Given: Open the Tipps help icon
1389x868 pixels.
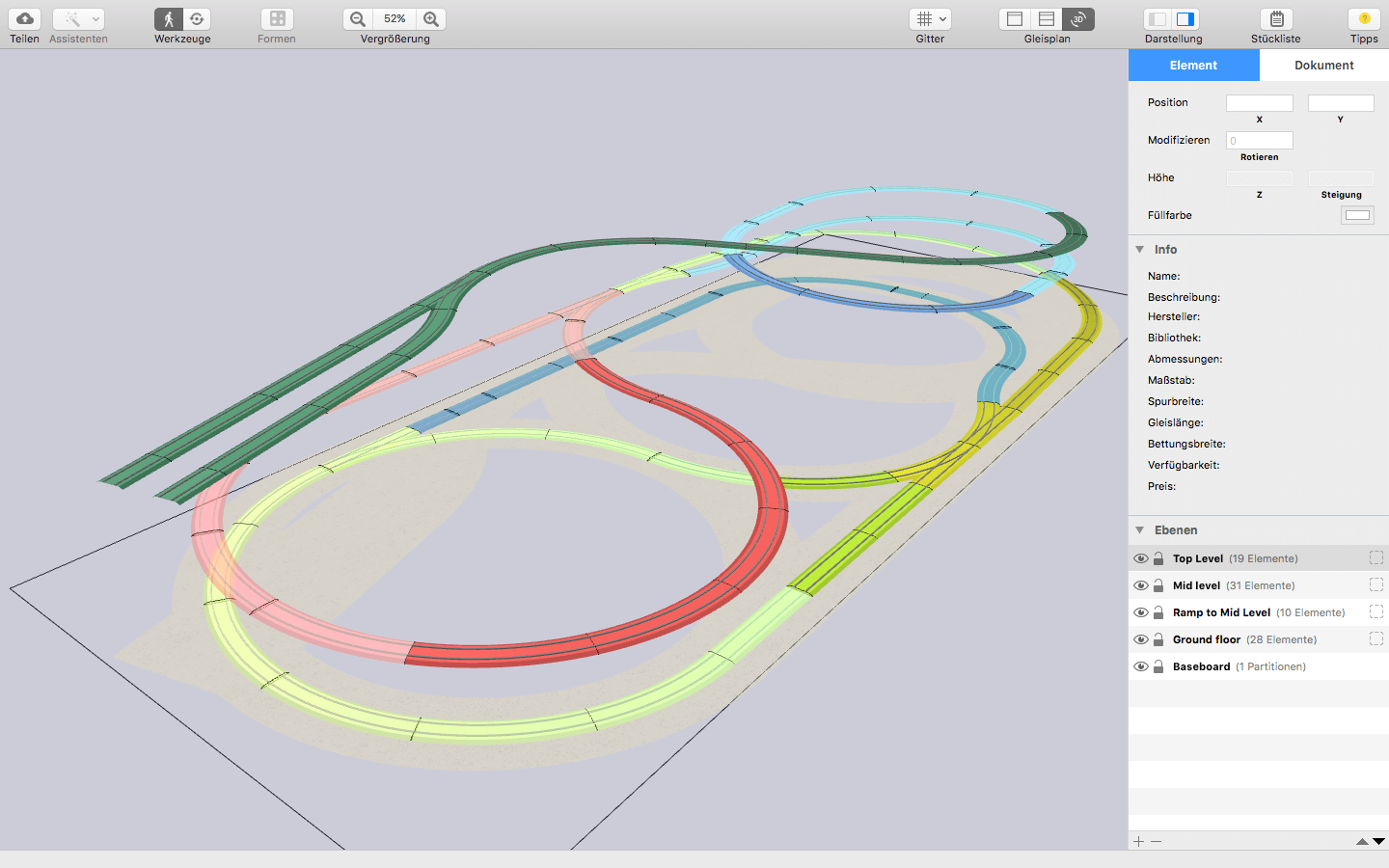Looking at the screenshot, I should [1364, 19].
